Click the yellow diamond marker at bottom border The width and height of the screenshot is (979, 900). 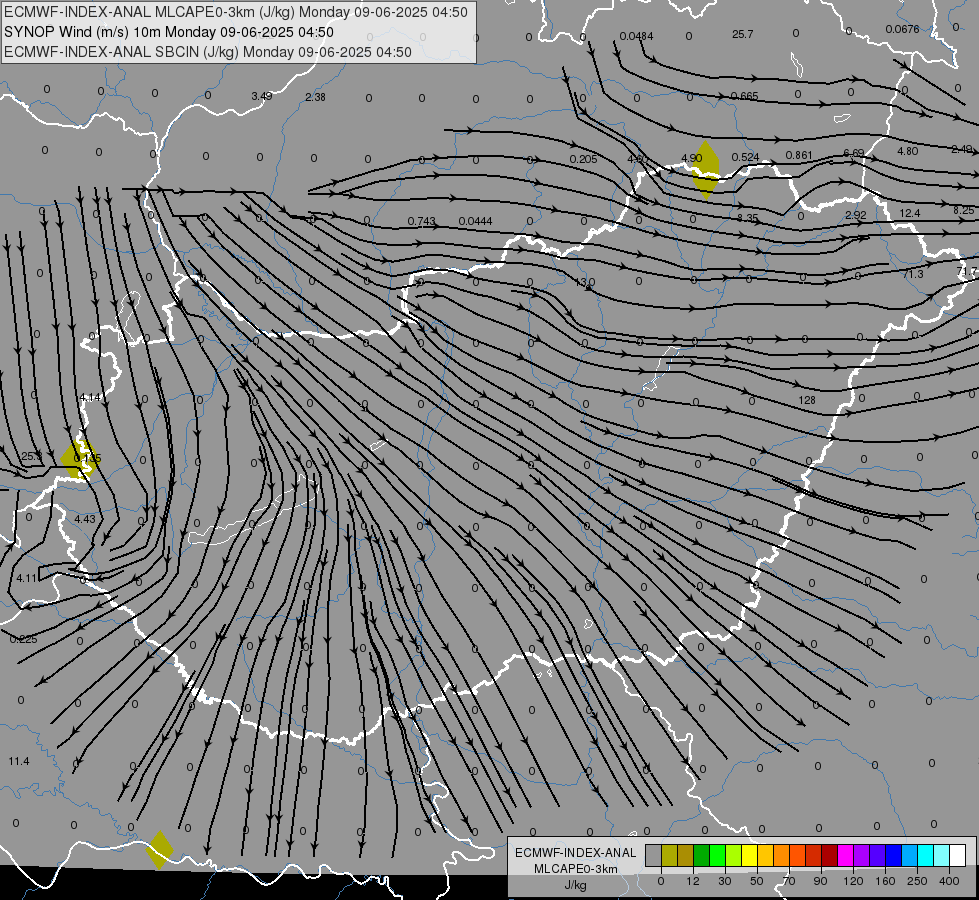160,849
